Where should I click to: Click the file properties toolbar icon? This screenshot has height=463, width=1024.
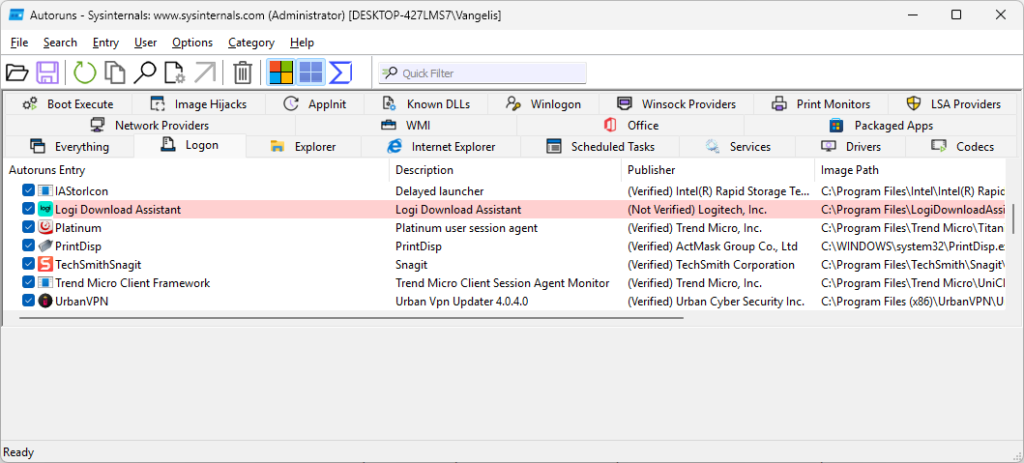point(174,72)
